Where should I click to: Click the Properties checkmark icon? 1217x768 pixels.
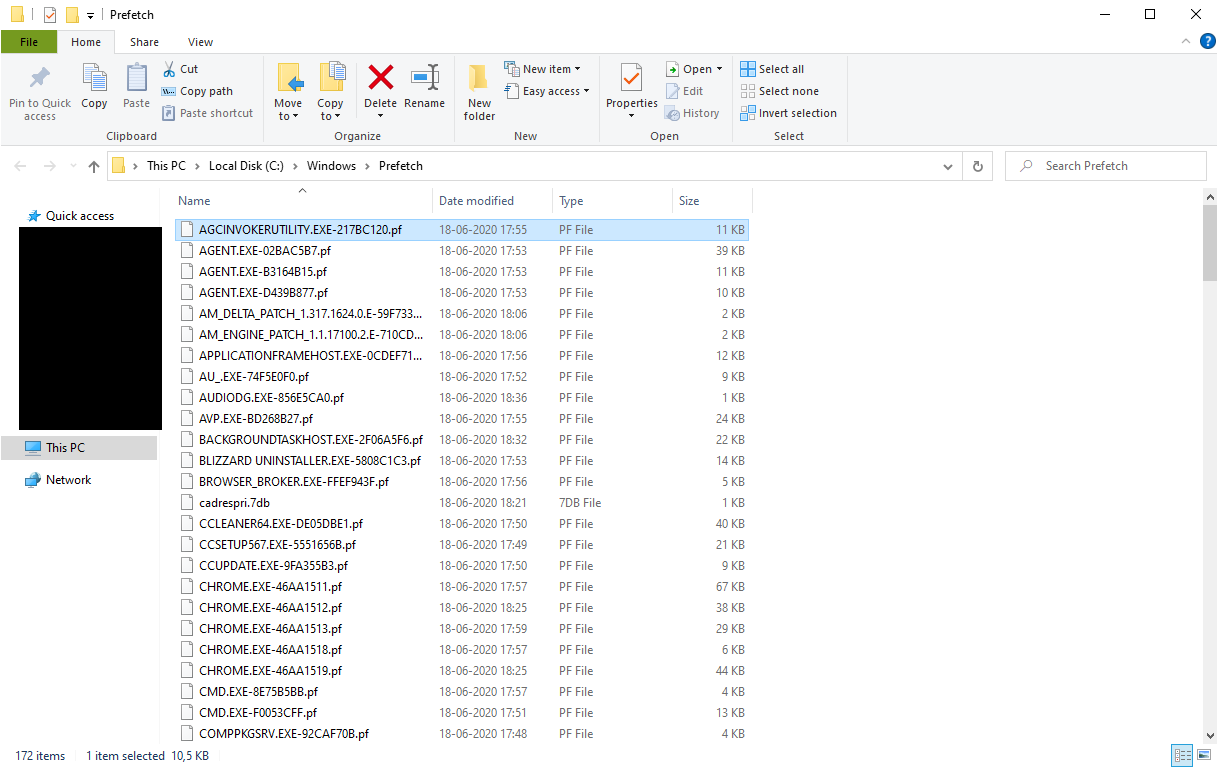click(631, 77)
